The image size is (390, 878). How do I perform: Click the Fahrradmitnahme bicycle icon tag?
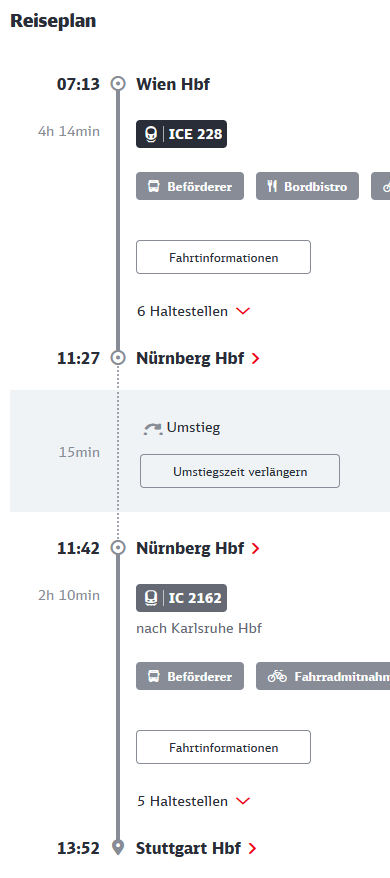[323, 676]
